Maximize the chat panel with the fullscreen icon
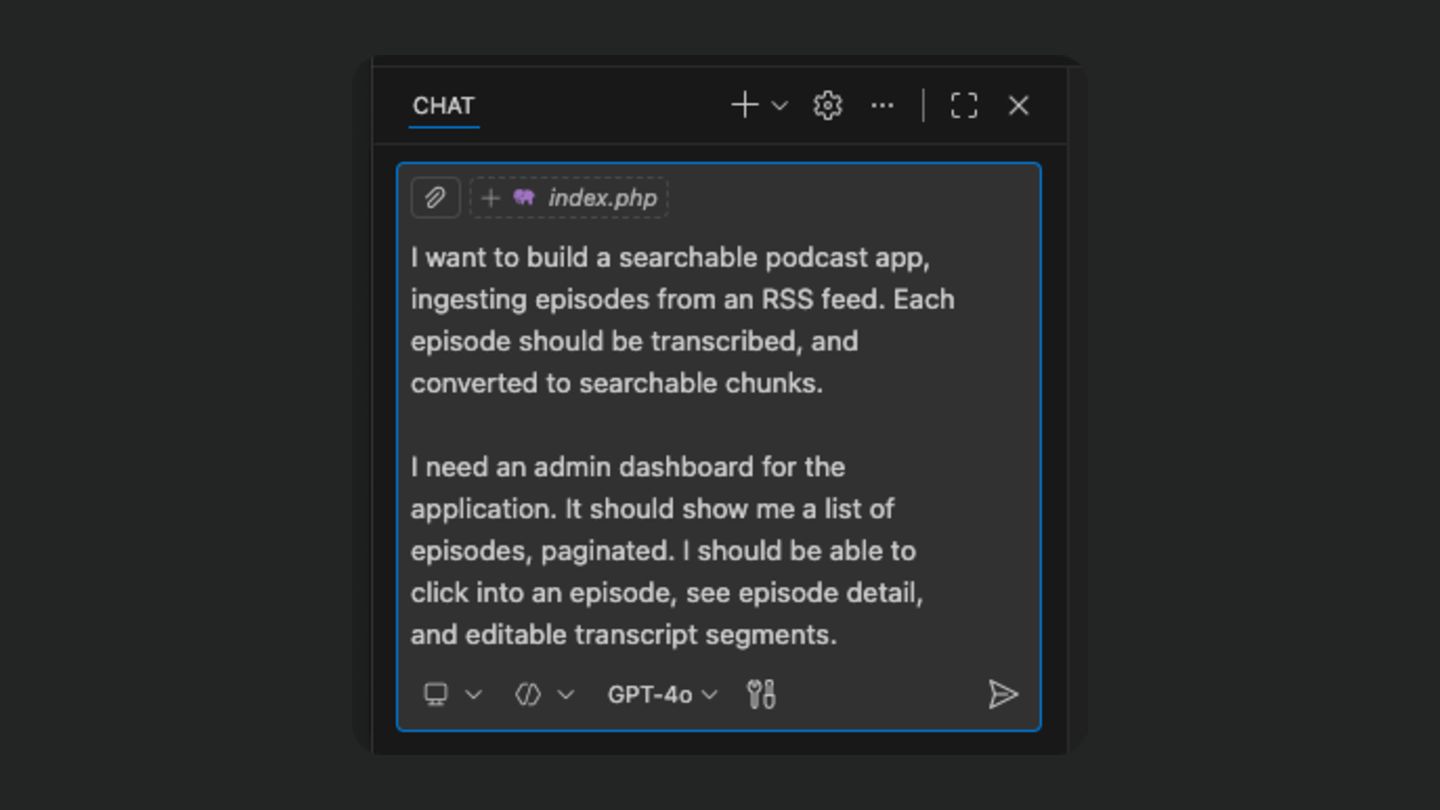Viewport: 1440px width, 810px height. 963,105
